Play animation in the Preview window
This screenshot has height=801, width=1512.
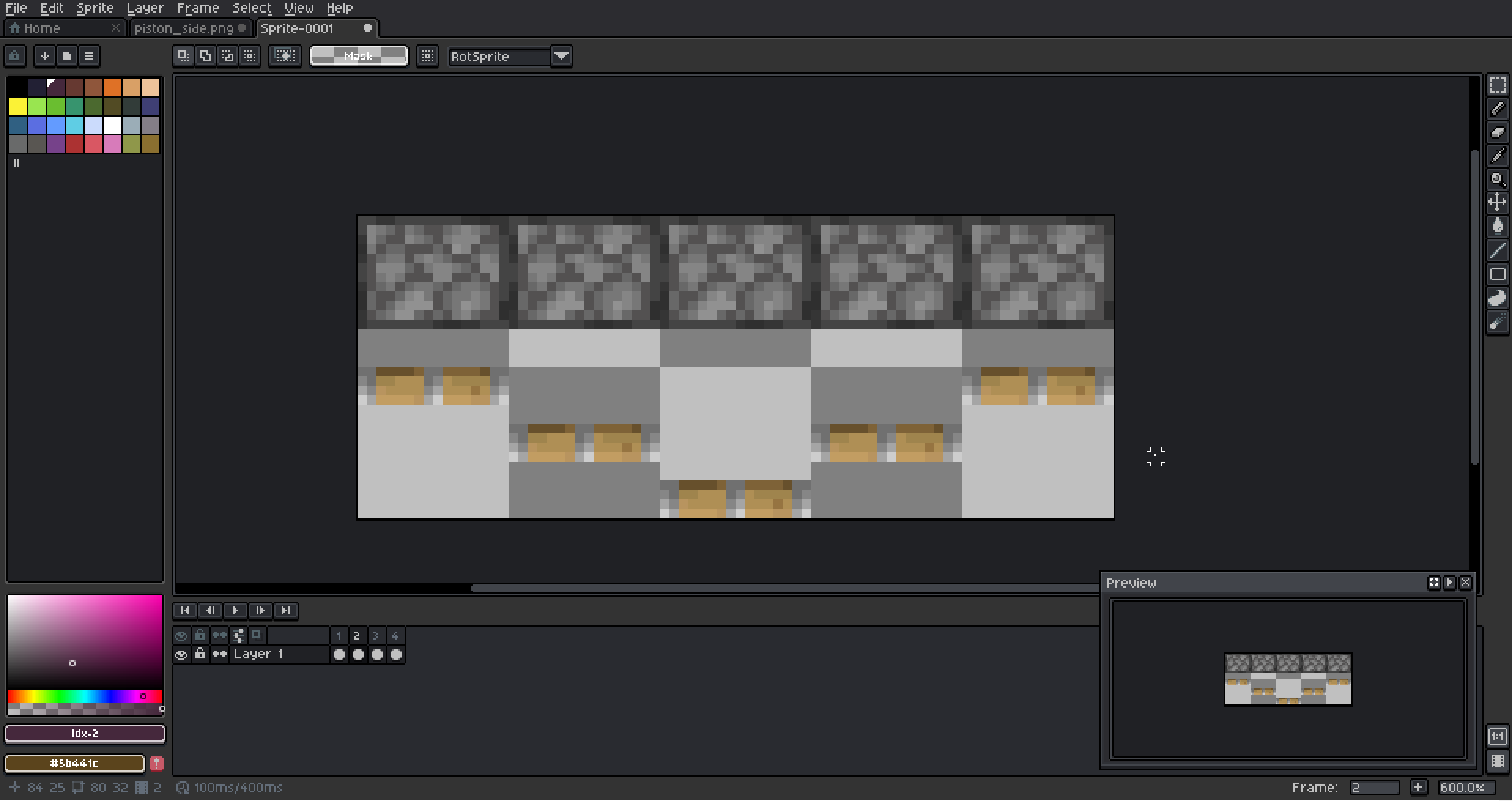[x=1450, y=583]
